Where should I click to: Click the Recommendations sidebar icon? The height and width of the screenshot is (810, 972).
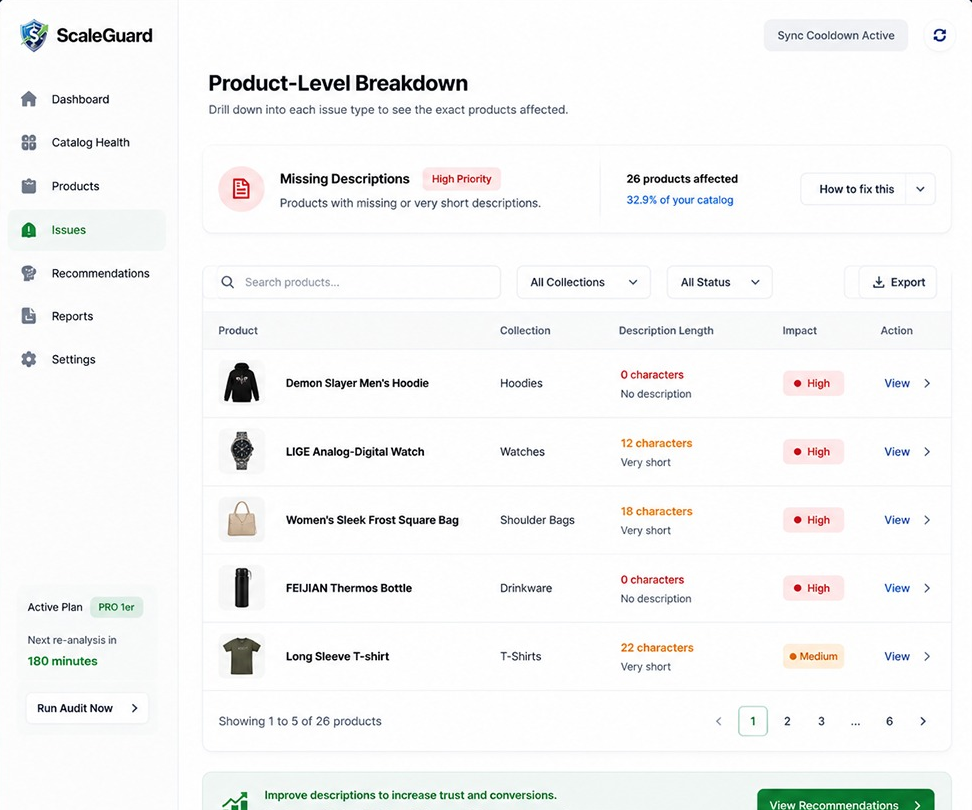[x=29, y=273]
